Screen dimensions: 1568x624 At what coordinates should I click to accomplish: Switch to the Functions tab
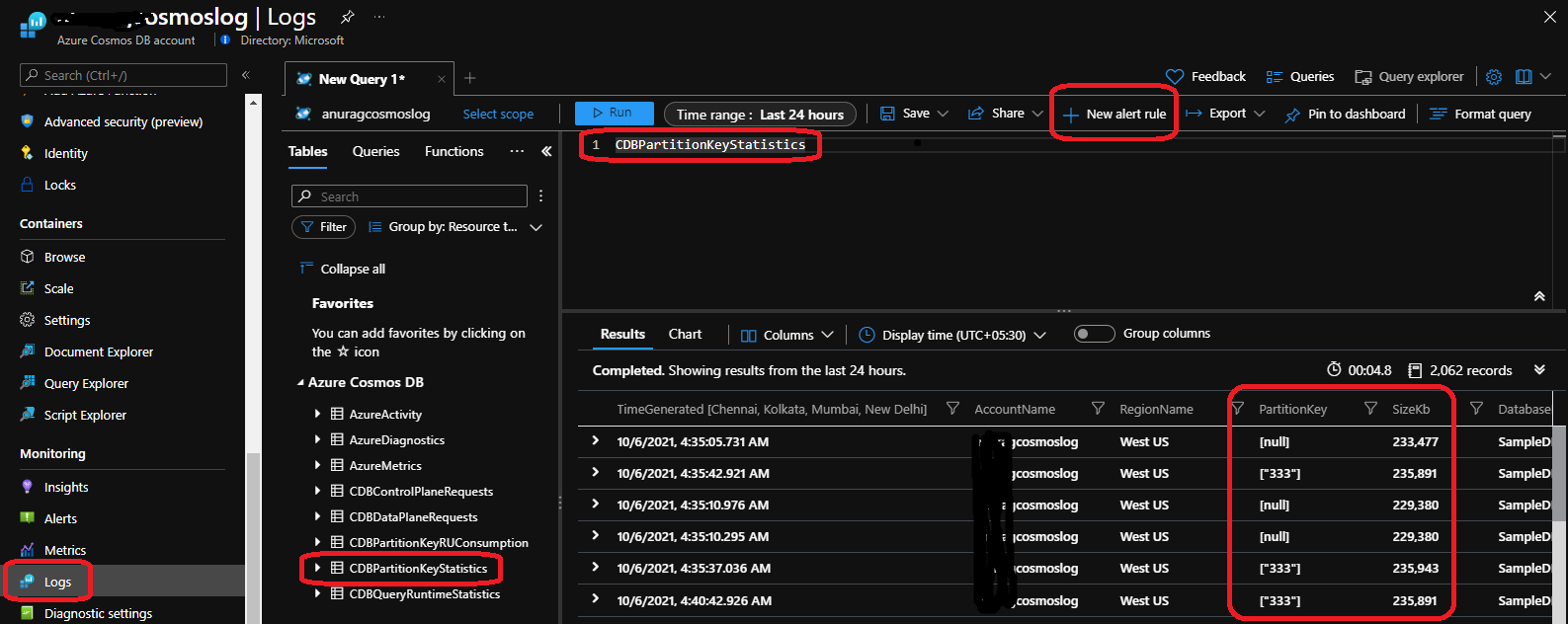[454, 151]
